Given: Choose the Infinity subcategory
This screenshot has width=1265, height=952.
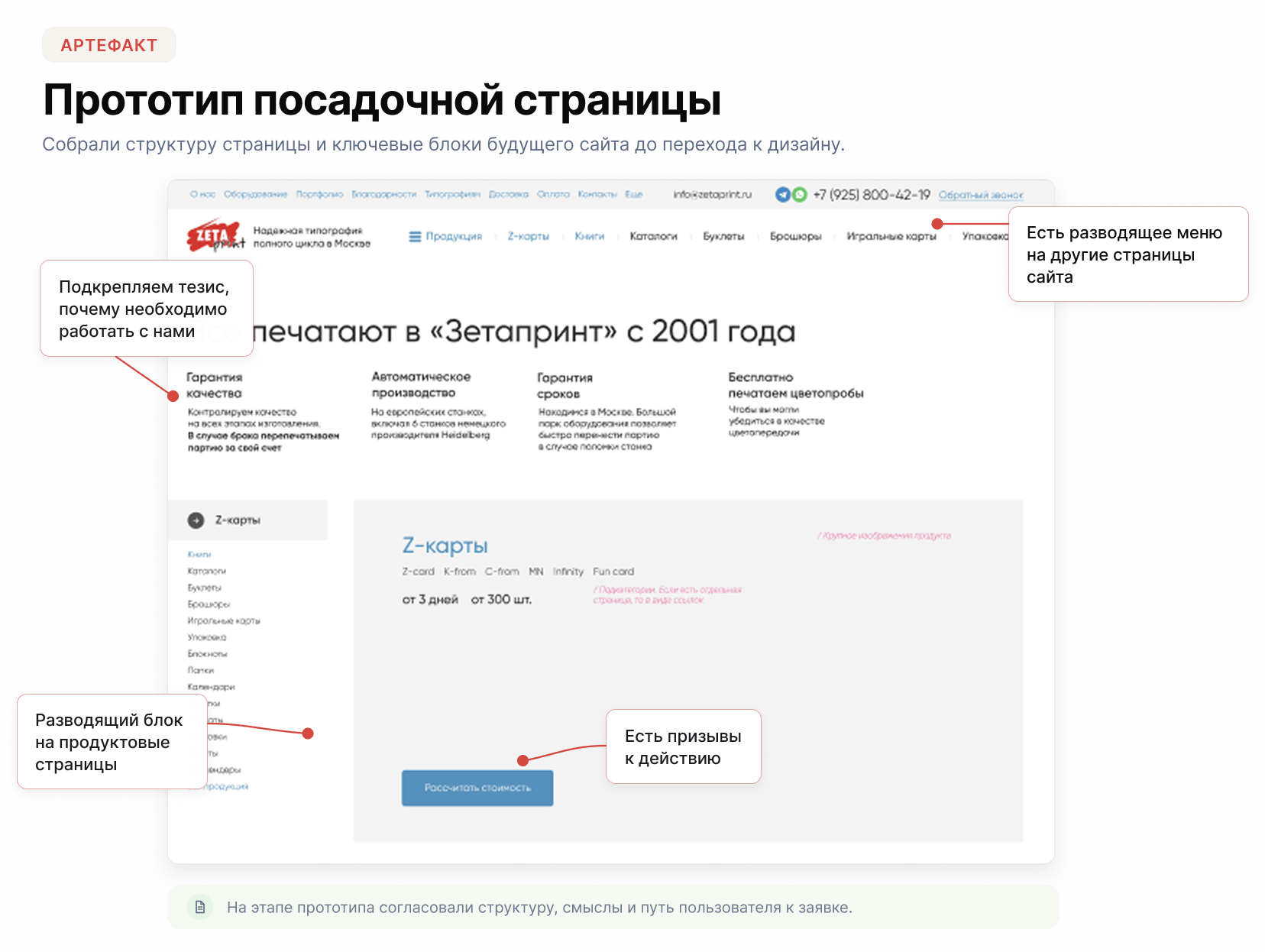Looking at the screenshot, I should click(x=568, y=572).
